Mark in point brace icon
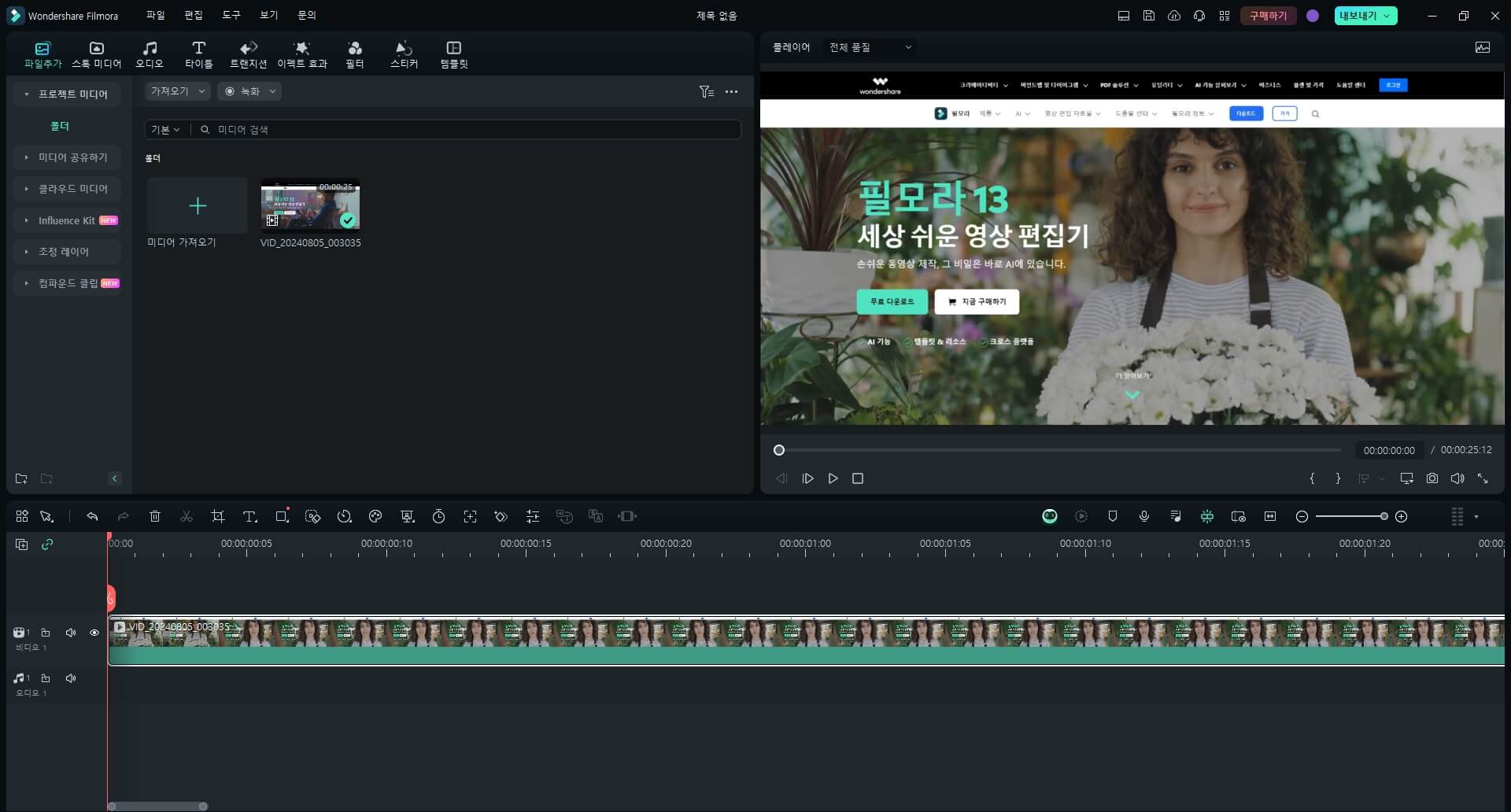This screenshot has height=812, width=1511. pos(1312,478)
